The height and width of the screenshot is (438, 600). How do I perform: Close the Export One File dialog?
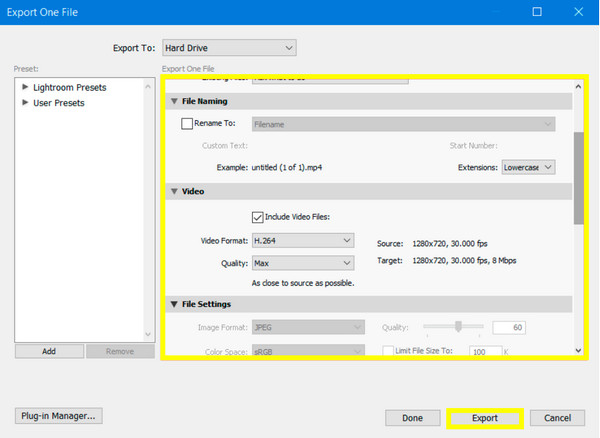pos(579,12)
